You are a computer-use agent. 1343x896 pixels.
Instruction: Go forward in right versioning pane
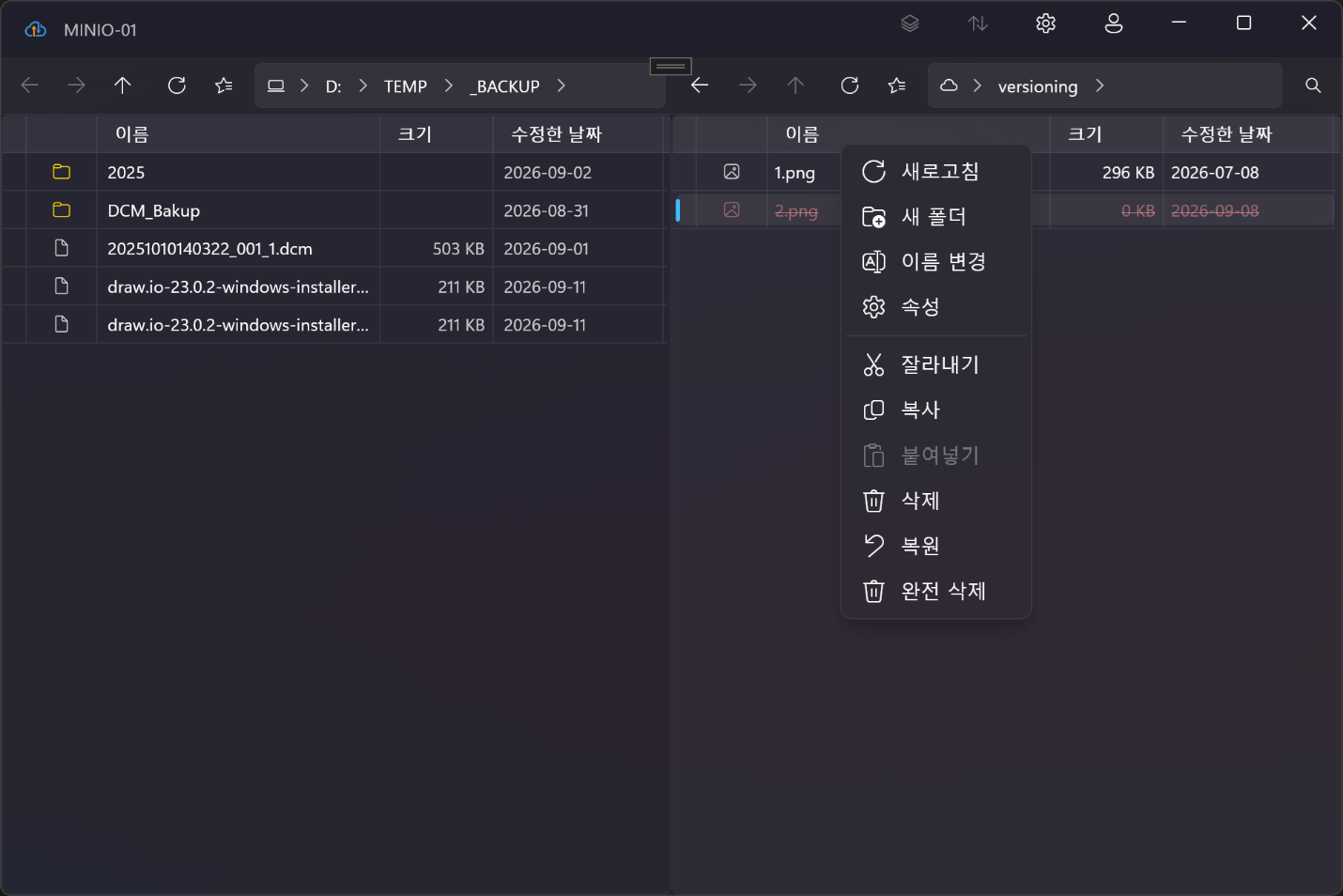click(x=748, y=85)
